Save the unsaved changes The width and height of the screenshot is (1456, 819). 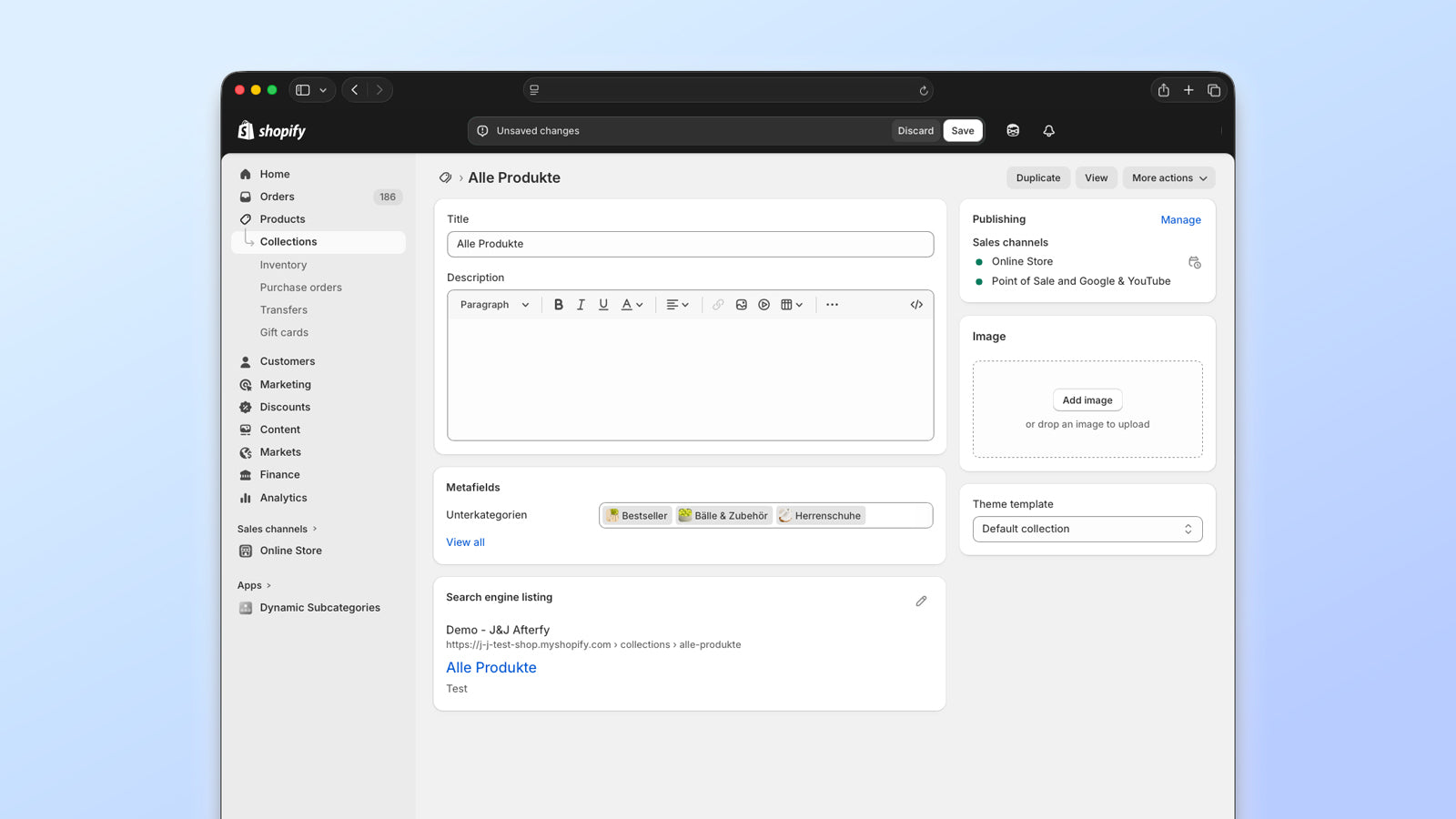pos(963,130)
